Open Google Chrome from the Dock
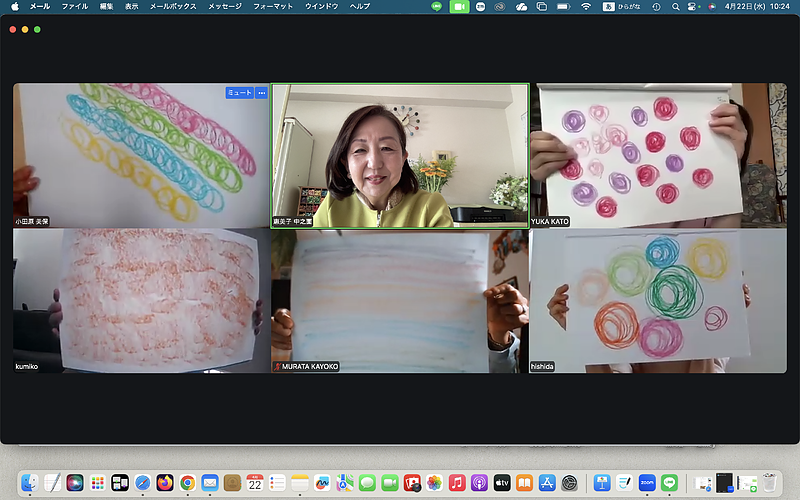 tap(188, 482)
